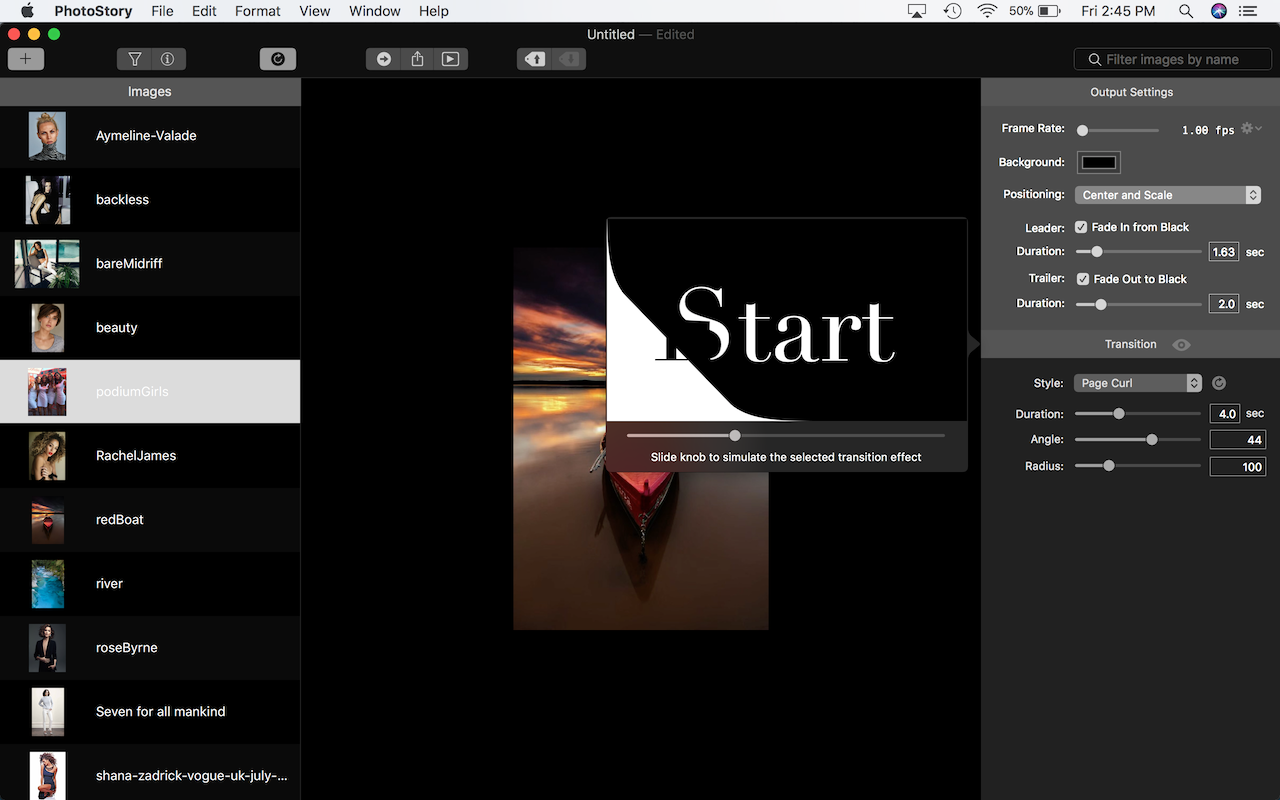Select the Seven for all mankind row
This screenshot has width=1280, height=800.
150,712
